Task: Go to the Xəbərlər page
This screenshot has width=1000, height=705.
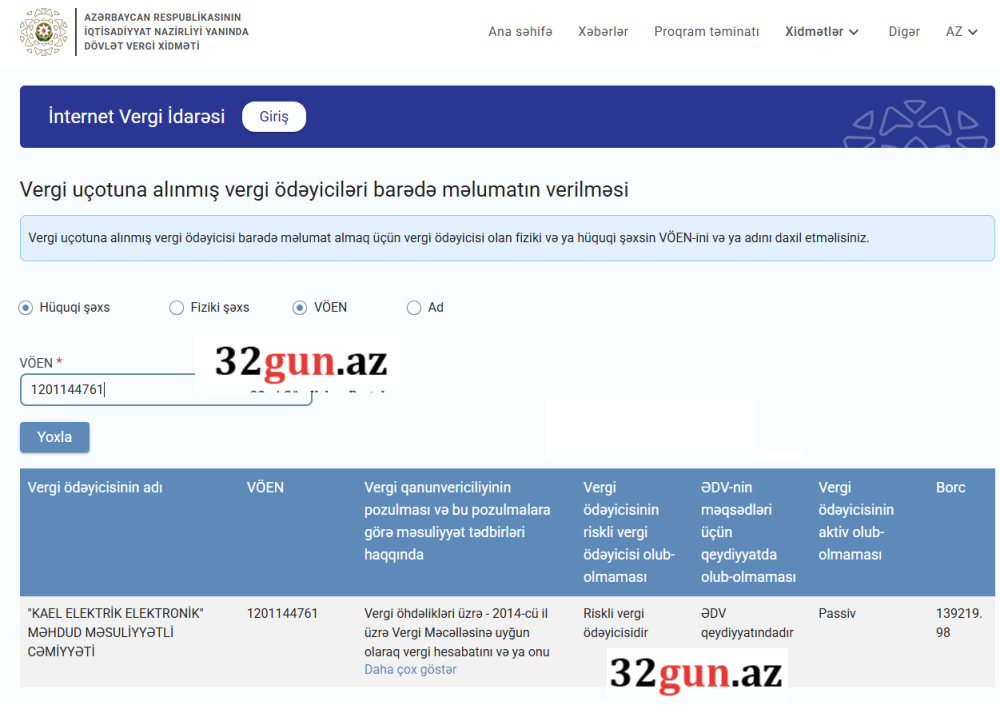Action: (x=603, y=32)
